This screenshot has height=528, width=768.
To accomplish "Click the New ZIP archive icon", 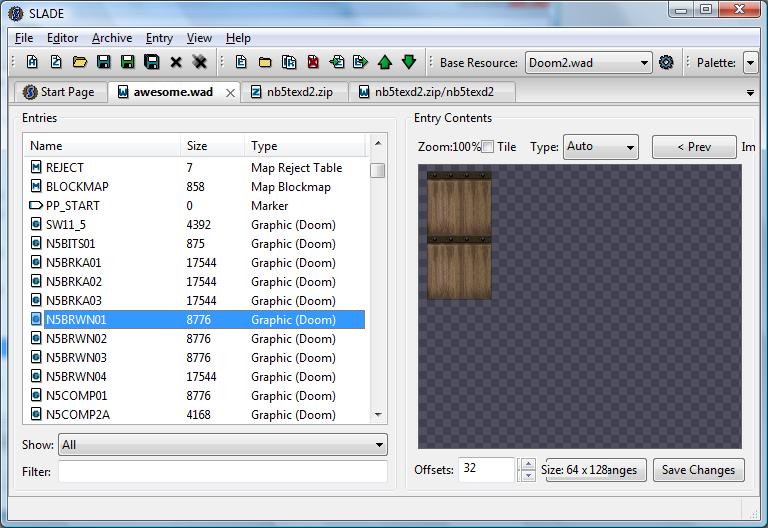I will [56, 62].
